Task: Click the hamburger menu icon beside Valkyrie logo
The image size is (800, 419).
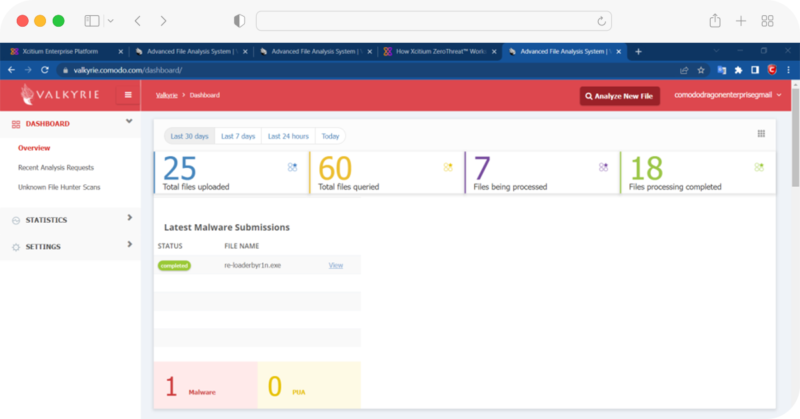Action: tap(128, 95)
